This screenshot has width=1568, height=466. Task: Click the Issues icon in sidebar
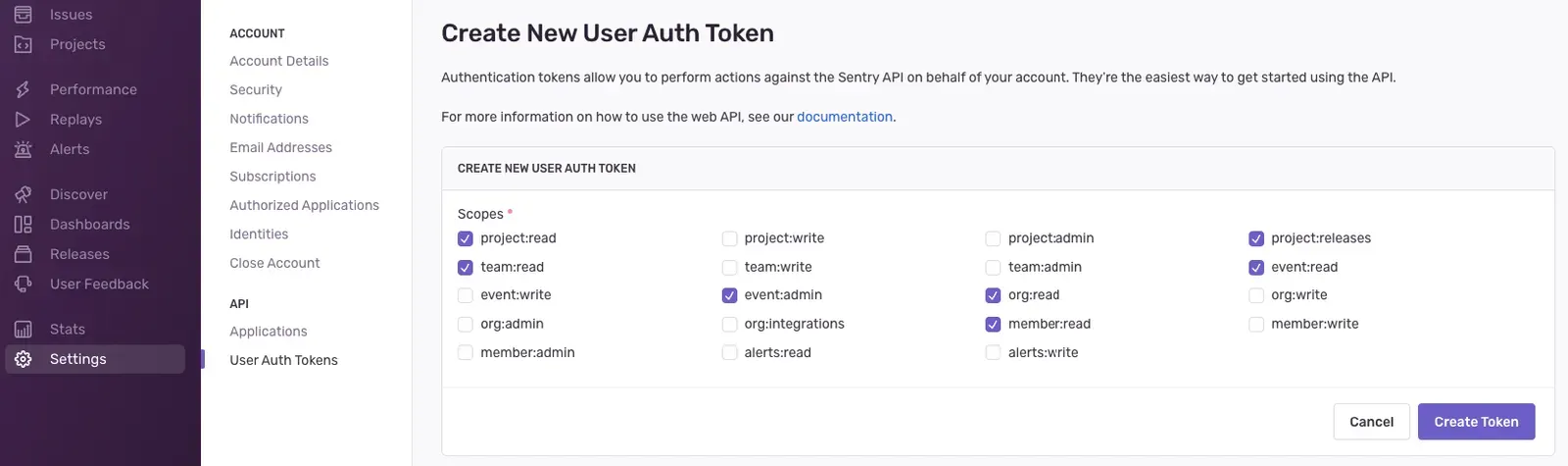24,15
